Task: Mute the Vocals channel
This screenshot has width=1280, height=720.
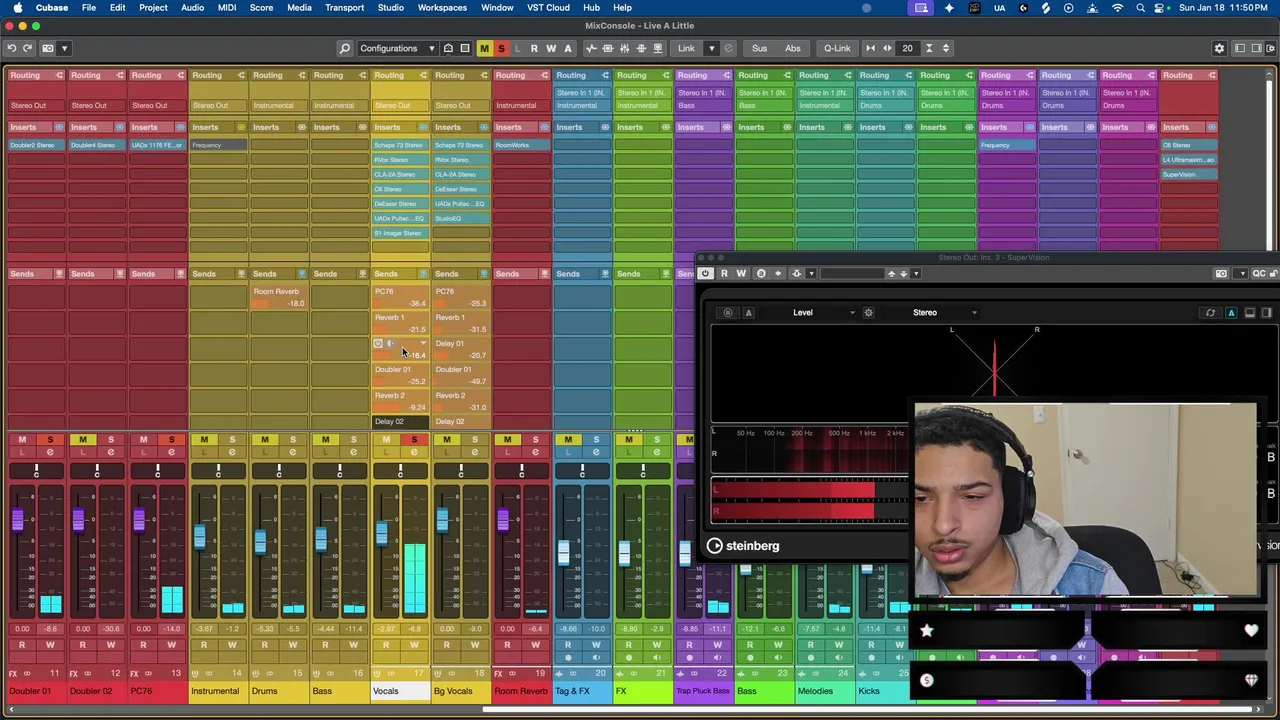Action: [x=386, y=440]
